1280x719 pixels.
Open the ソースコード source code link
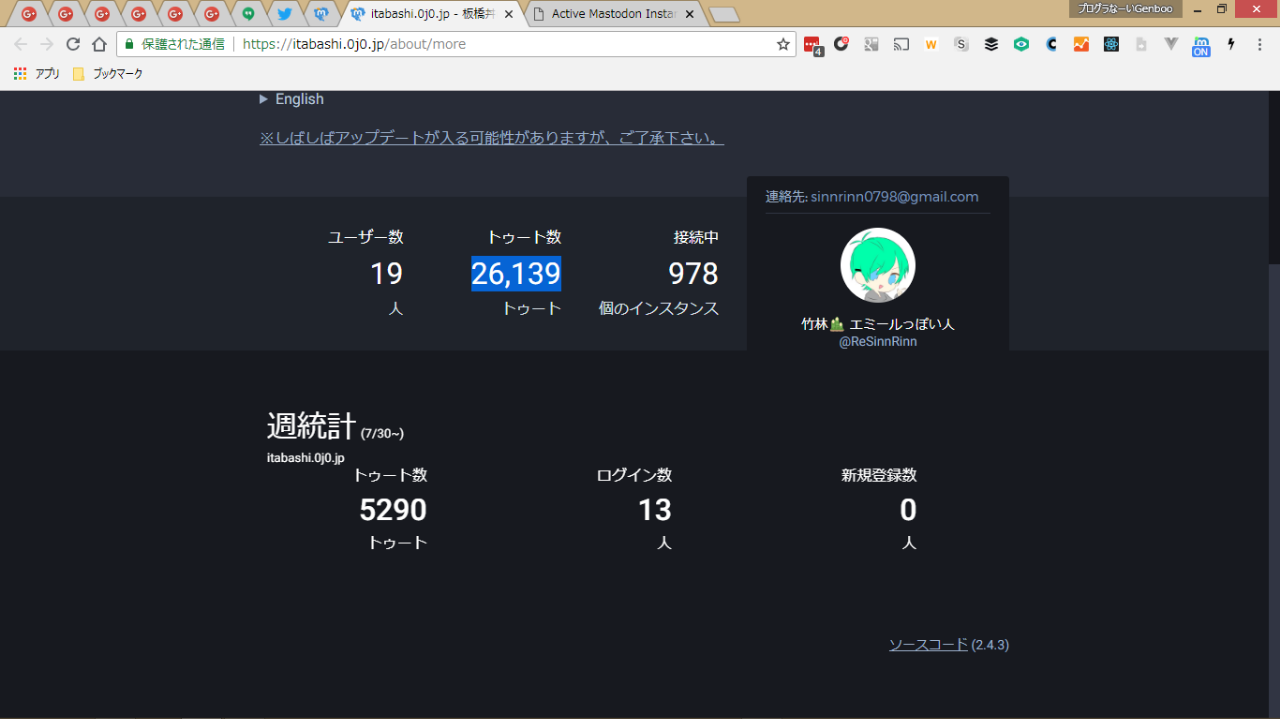(x=928, y=645)
